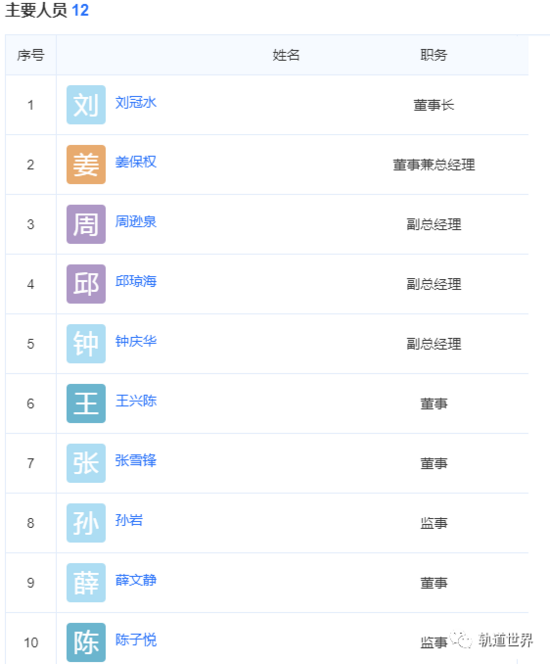550x664 pixels.
Task: Open 姜保权 profile link
Action: (x=136, y=162)
